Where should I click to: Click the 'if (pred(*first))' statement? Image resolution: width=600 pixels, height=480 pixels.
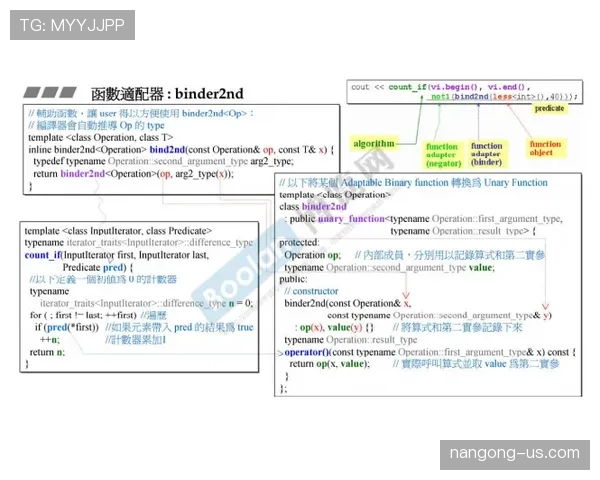(67, 328)
